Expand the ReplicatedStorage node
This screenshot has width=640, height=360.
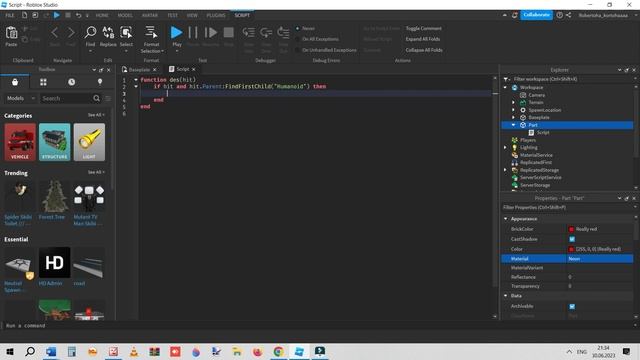(x=505, y=170)
